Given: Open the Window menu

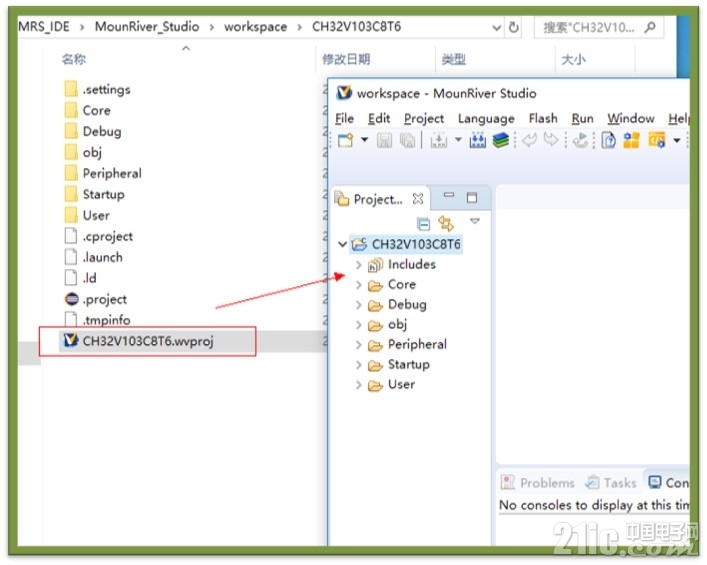Looking at the screenshot, I should click(630, 119).
